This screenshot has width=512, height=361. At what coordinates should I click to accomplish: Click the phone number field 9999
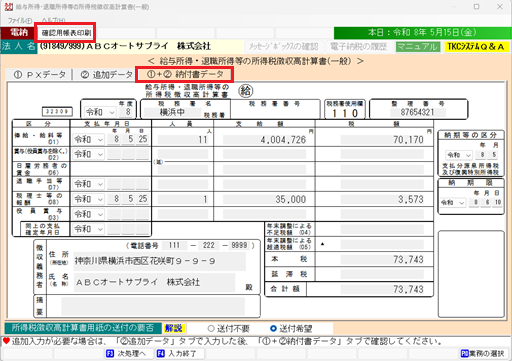[239, 246]
